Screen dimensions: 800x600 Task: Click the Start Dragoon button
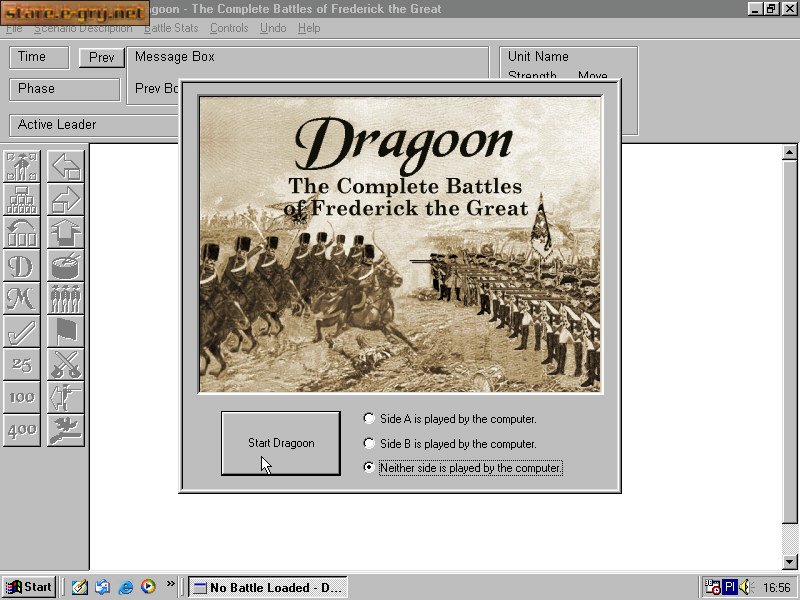pos(280,444)
